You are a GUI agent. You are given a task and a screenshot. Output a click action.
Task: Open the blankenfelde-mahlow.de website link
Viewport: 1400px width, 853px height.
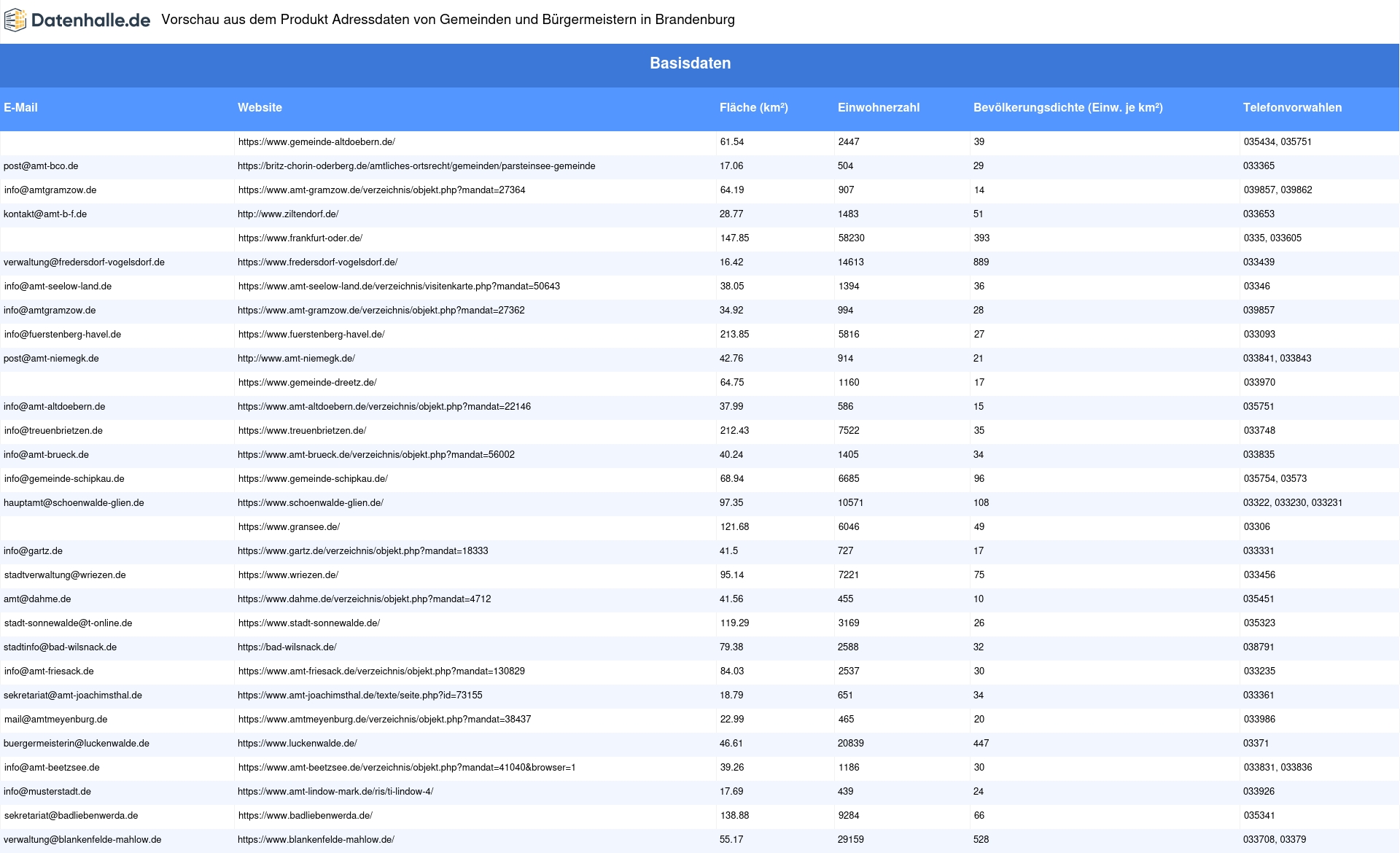tap(316, 840)
